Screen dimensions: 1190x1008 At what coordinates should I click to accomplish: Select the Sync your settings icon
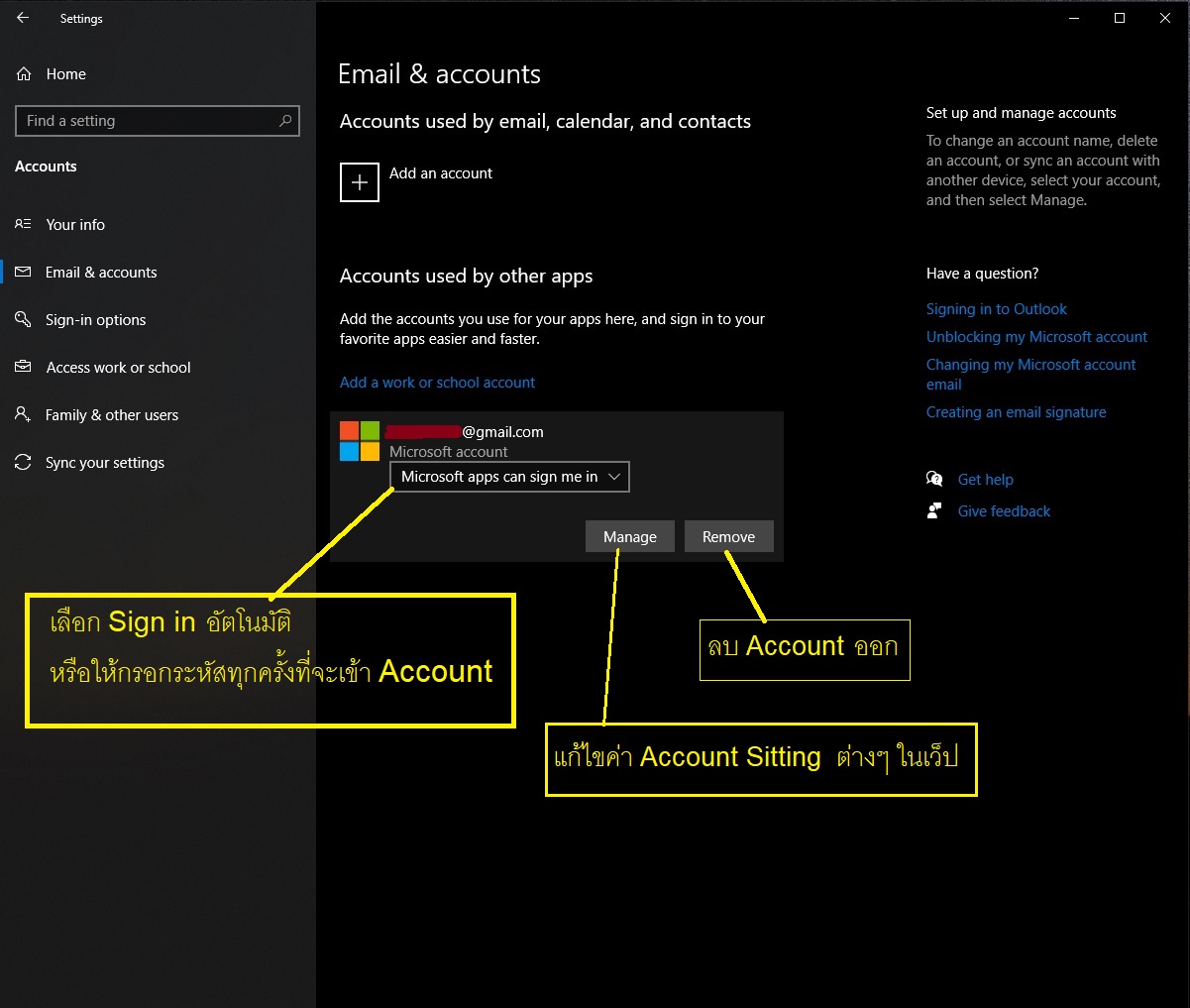[x=23, y=462]
